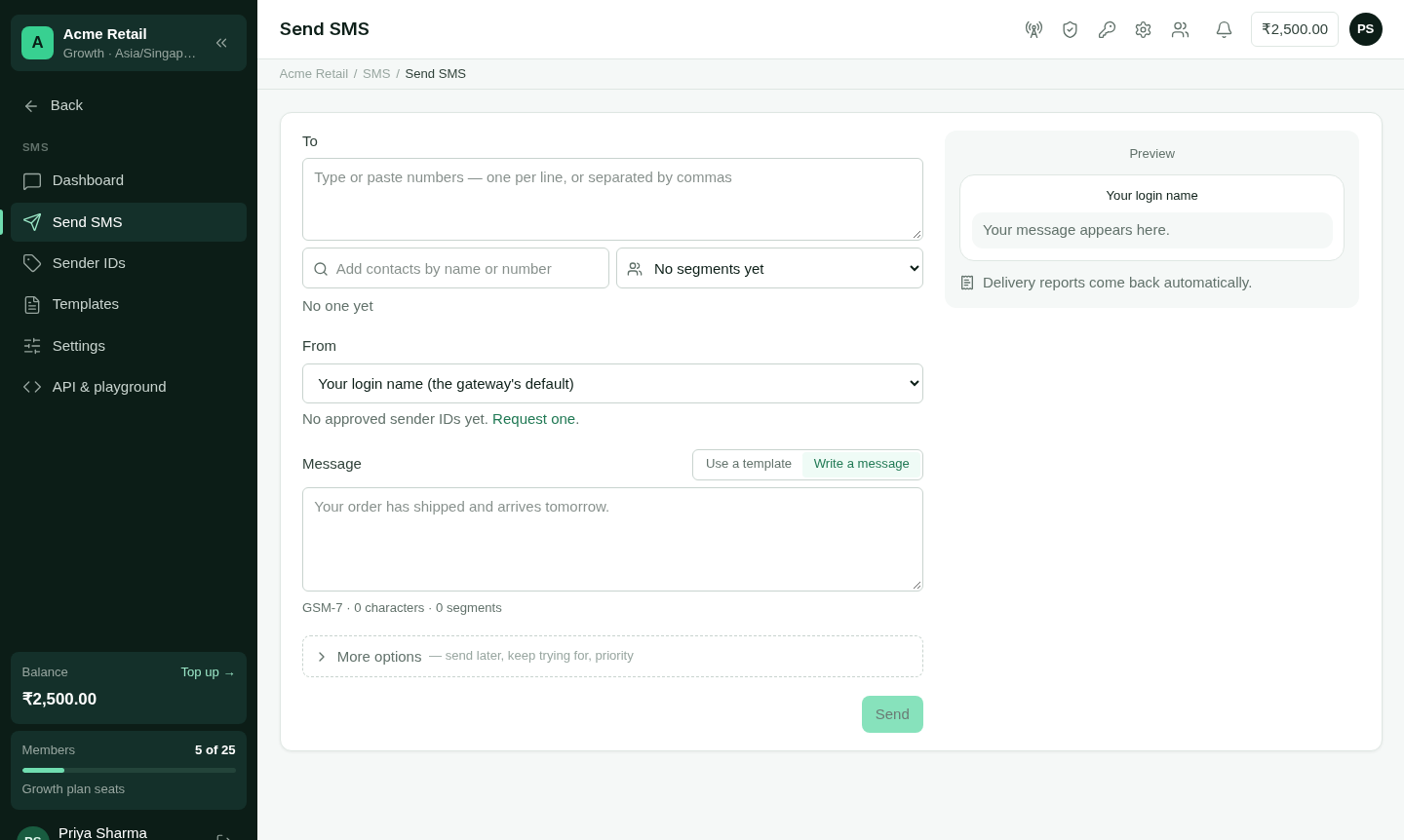Image resolution: width=1404 pixels, height=840 pixels.
Task: Click the Request one link
Action: tap(533, 419)
